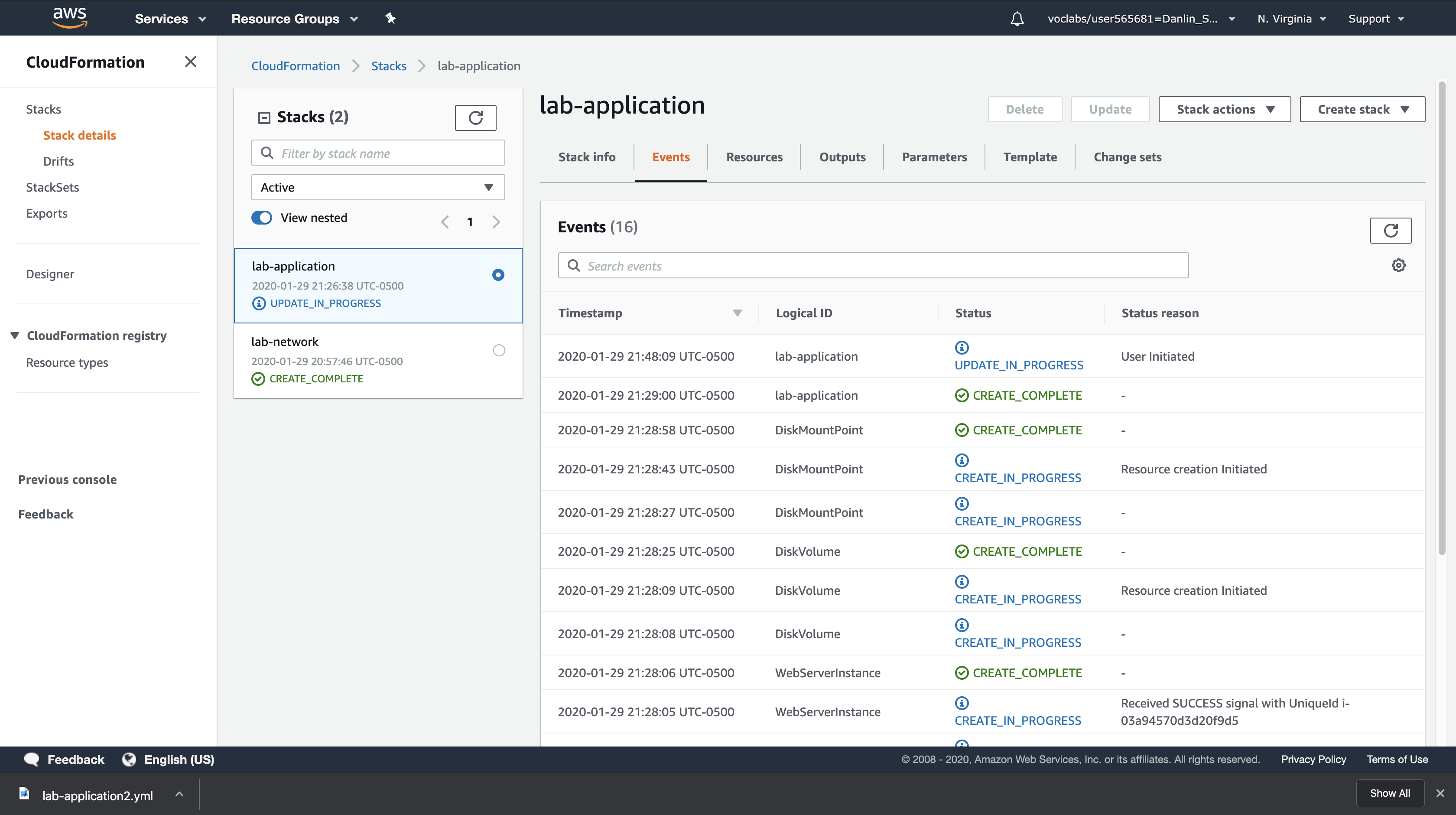
Task: Click the Search events input field
Action: click(873, 266)
